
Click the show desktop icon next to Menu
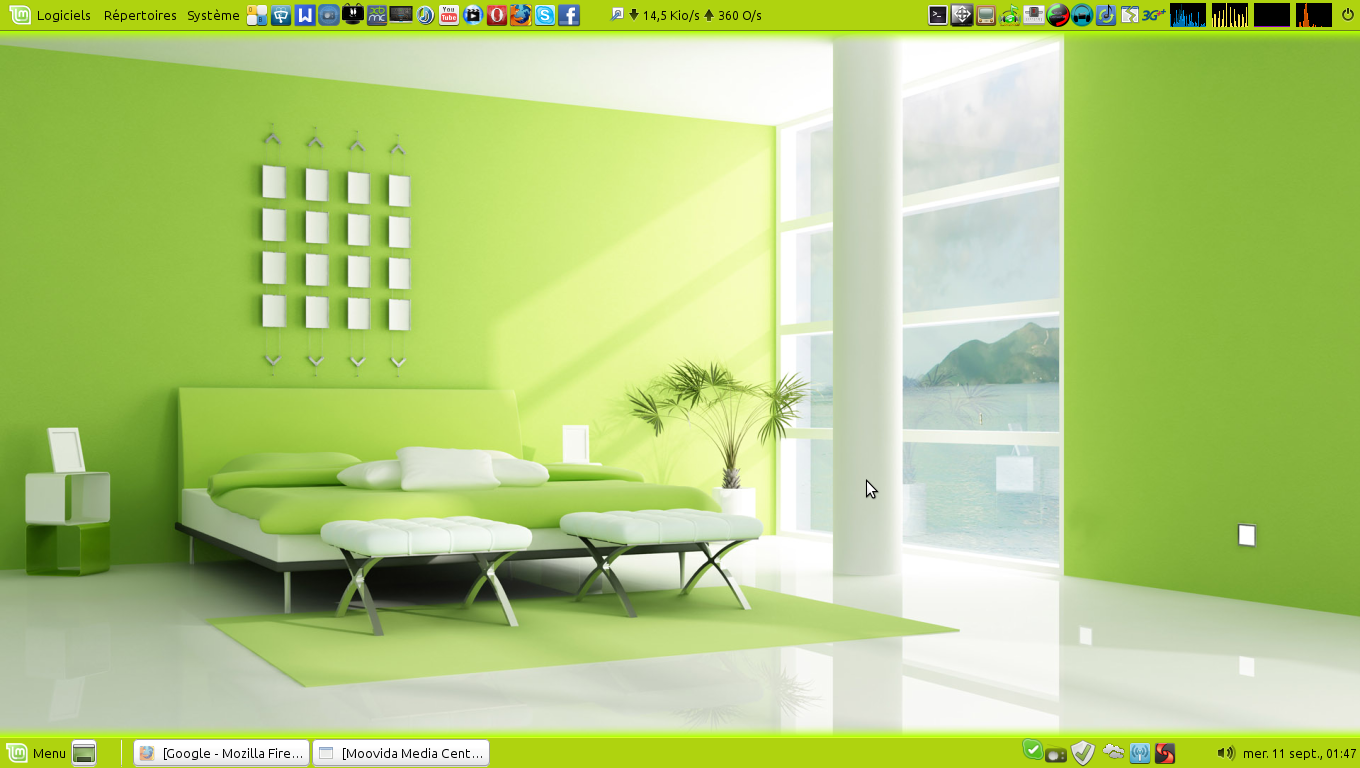[x=85, y=753]
